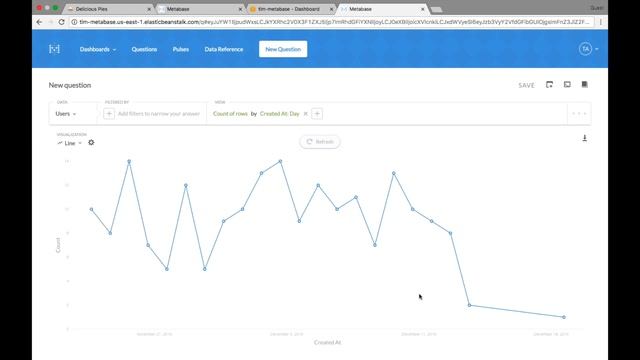Click the New Question button
This screenshot has width=640, height=360.
(283, 49)
